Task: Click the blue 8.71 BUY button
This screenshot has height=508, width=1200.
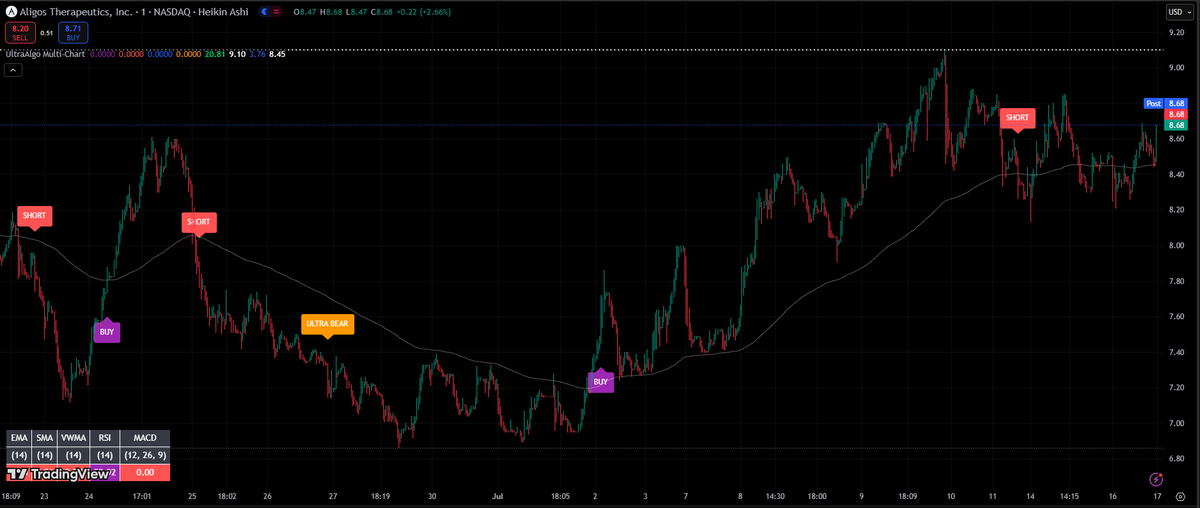Action: click(73, 32)
